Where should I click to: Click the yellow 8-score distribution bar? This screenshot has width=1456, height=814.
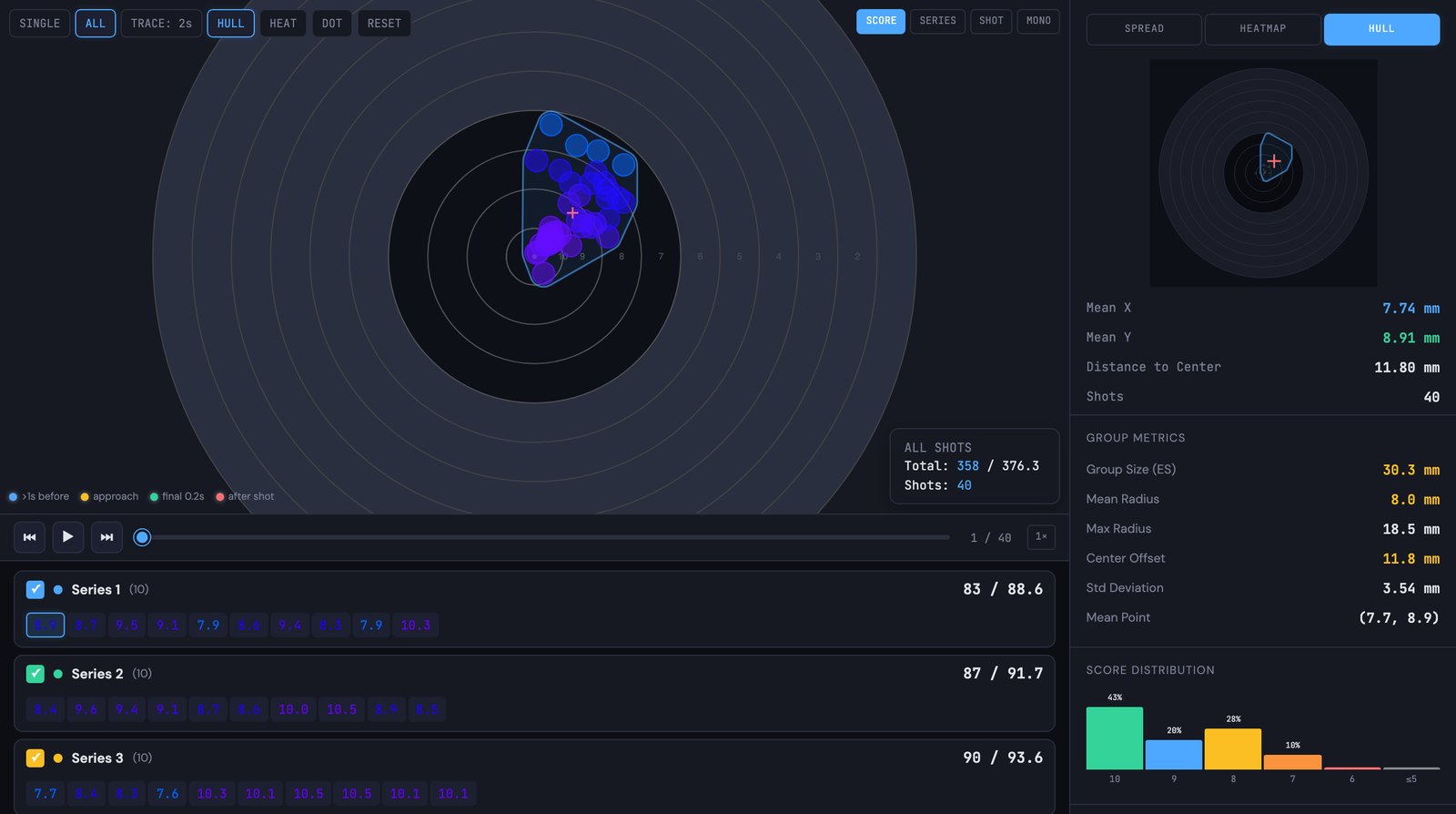pyautogui.click(x=1233, y=749)
